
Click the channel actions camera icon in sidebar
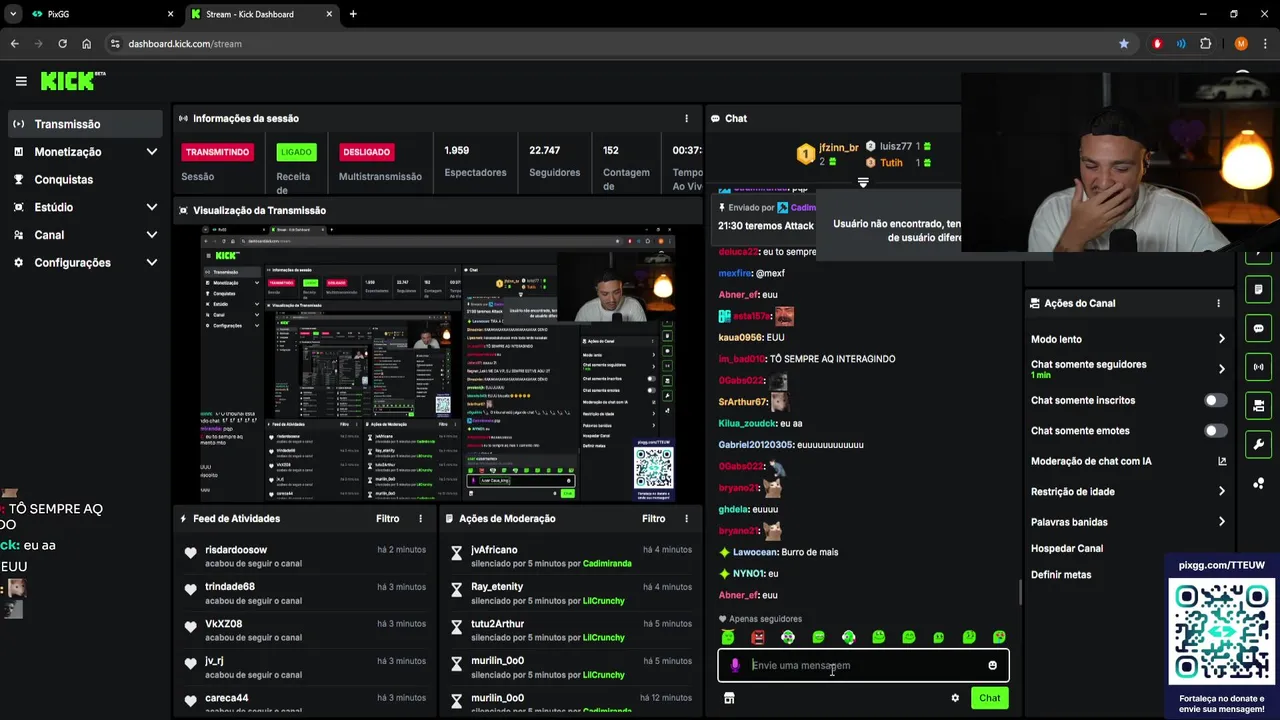(x=1258, y=406)
